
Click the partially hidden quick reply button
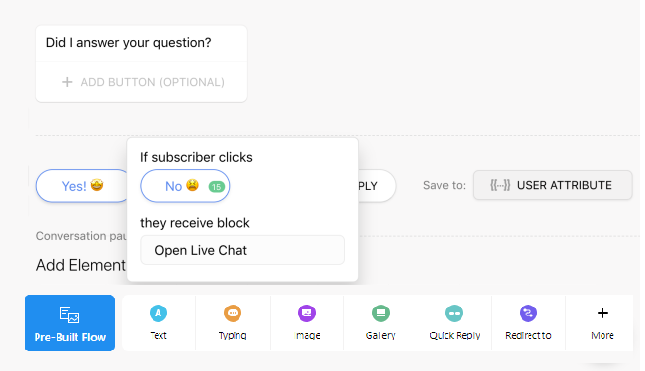click(x=376, y=186)
